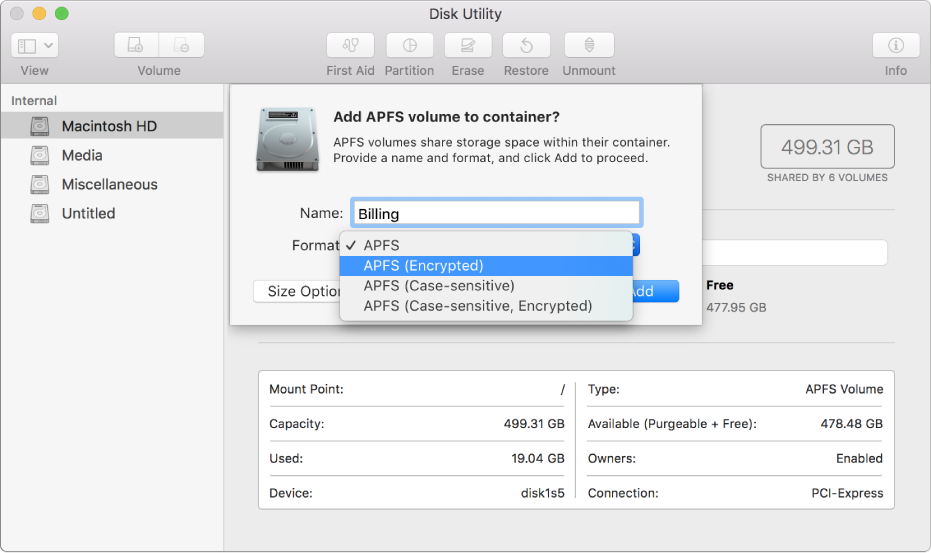Image resolution: width=931 pixels, height=553 pixels.
Task: Click the Name text field
Action: (496, 213)
